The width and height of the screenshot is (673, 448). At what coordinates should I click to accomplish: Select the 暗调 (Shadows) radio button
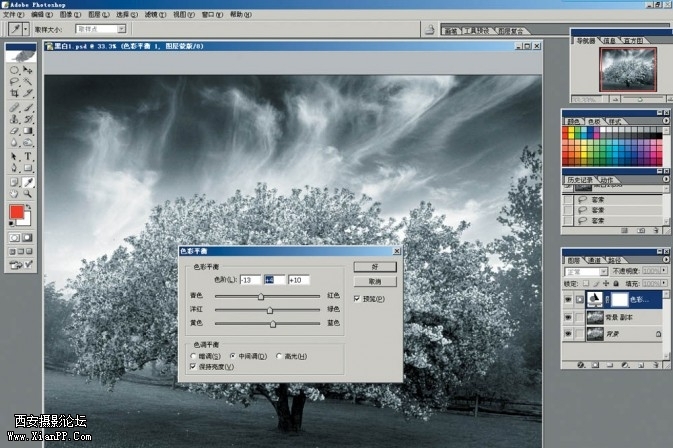(x=193, y=356)
